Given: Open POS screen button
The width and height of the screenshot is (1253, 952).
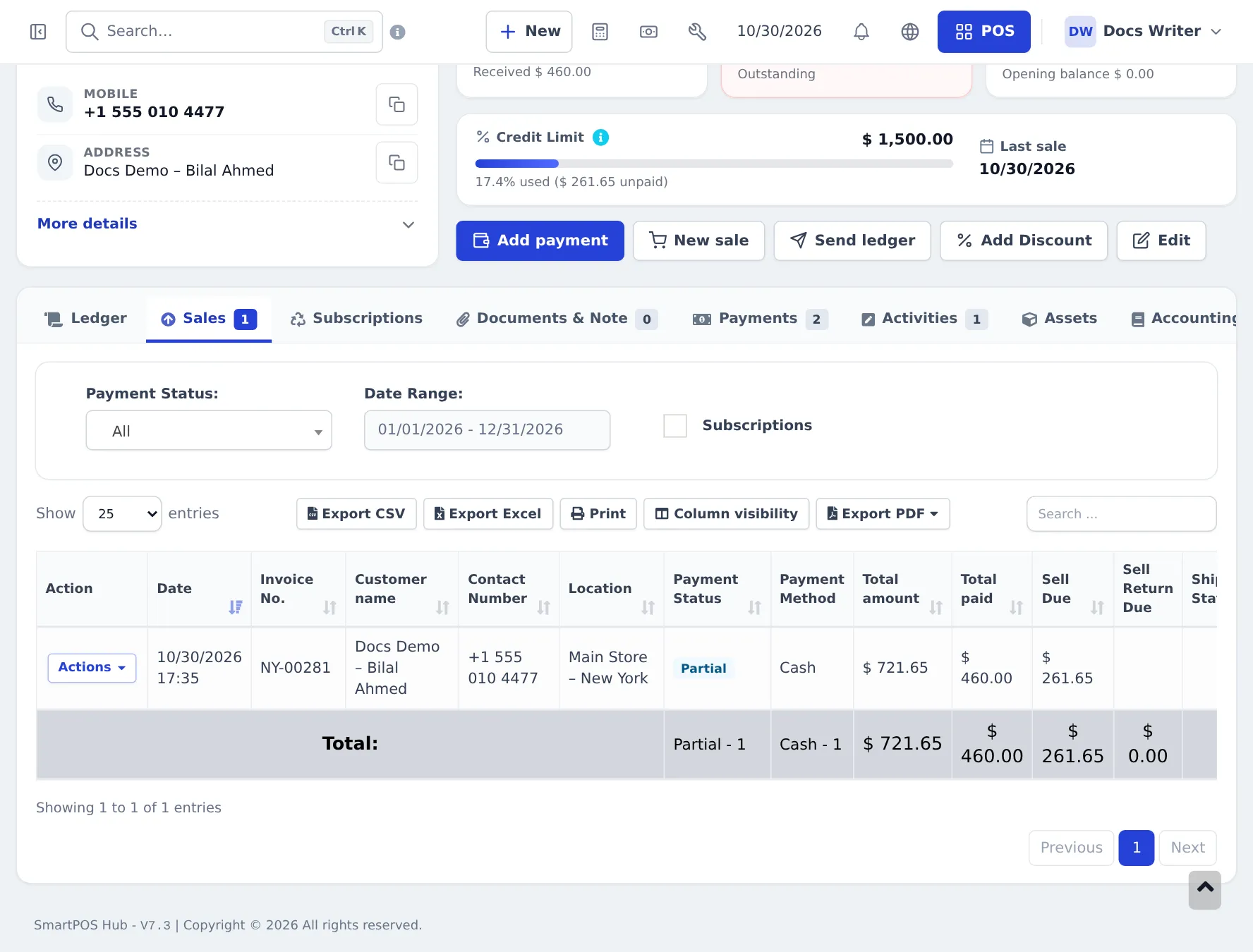Looking at the screenshot, I should click(983, 32).
